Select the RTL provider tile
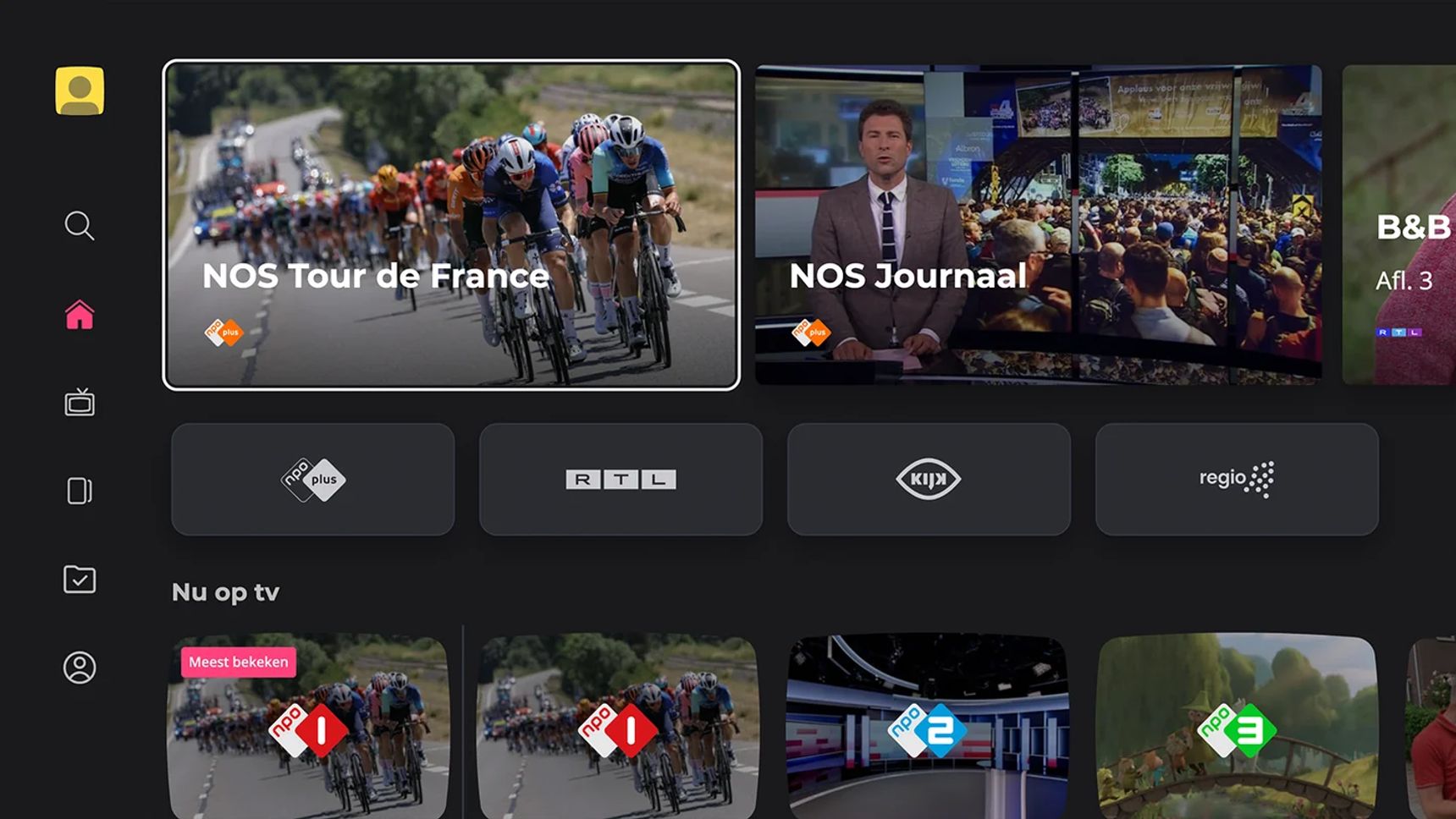The image size is (1456, 819). click(620, 480)
